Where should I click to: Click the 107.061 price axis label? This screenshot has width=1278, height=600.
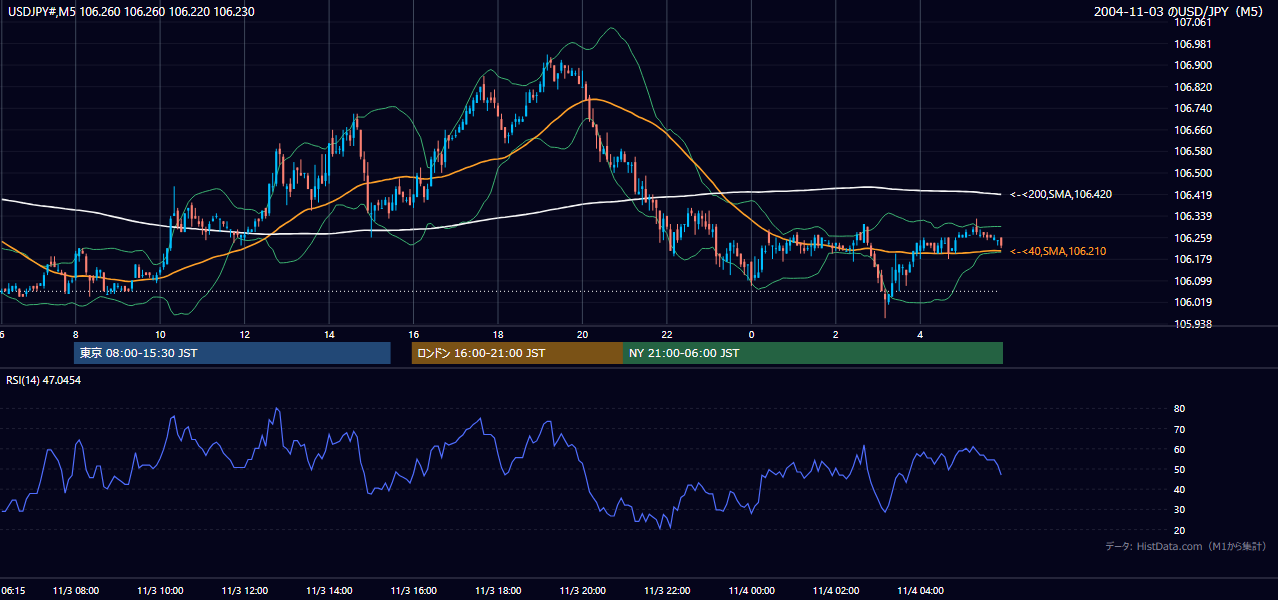click(1193, 22)
